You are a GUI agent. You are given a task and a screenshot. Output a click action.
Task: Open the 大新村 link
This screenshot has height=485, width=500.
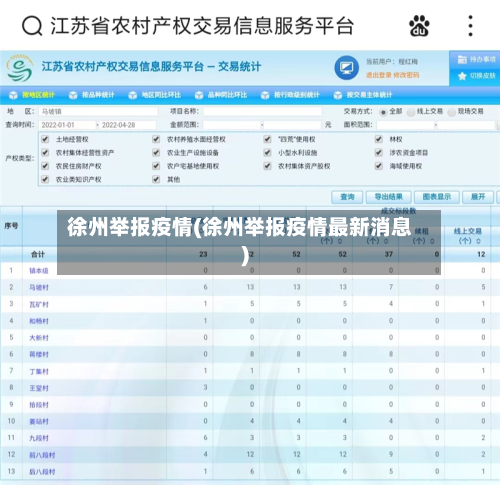tap(39, 338)
